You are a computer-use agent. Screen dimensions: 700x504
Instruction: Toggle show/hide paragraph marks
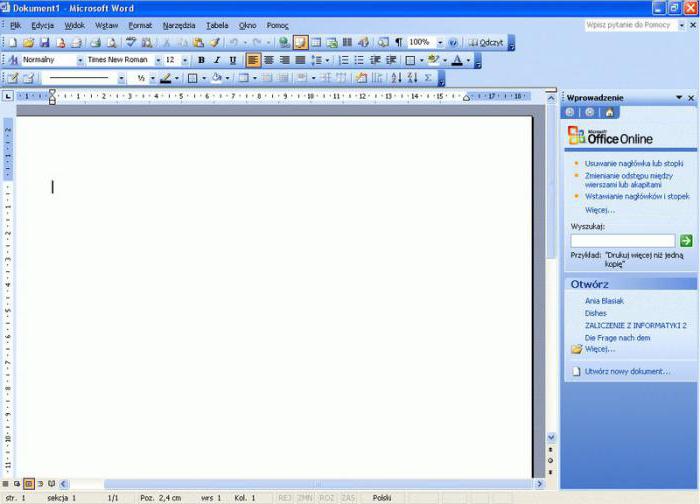[399, 43]
